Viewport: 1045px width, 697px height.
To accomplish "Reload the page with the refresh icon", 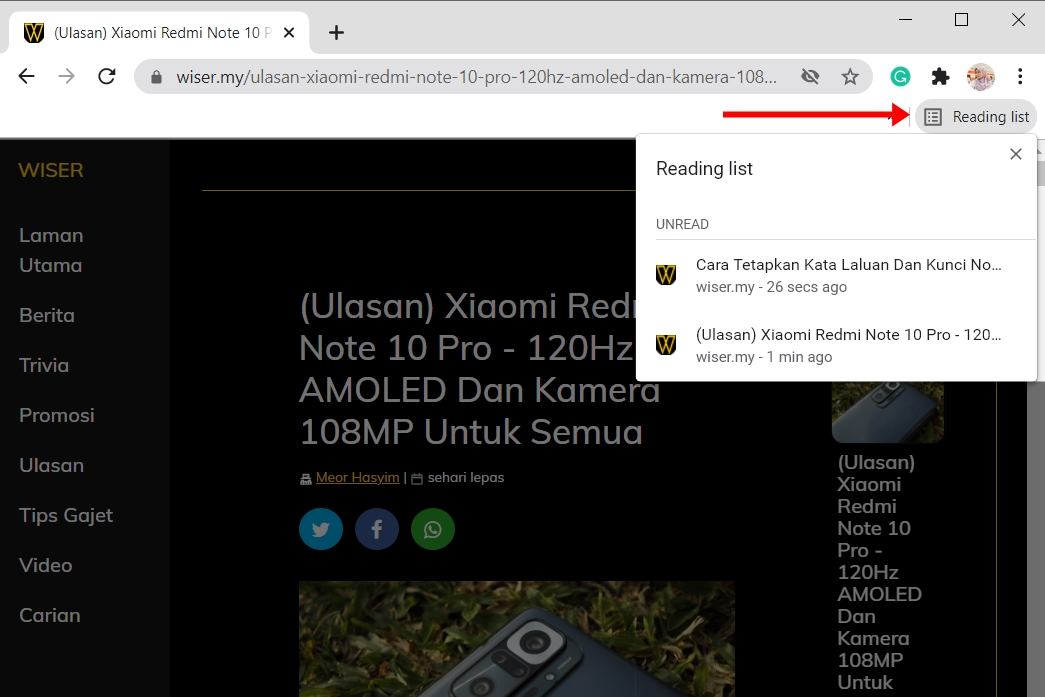I will pyautogui.click(x=107, y=77).
